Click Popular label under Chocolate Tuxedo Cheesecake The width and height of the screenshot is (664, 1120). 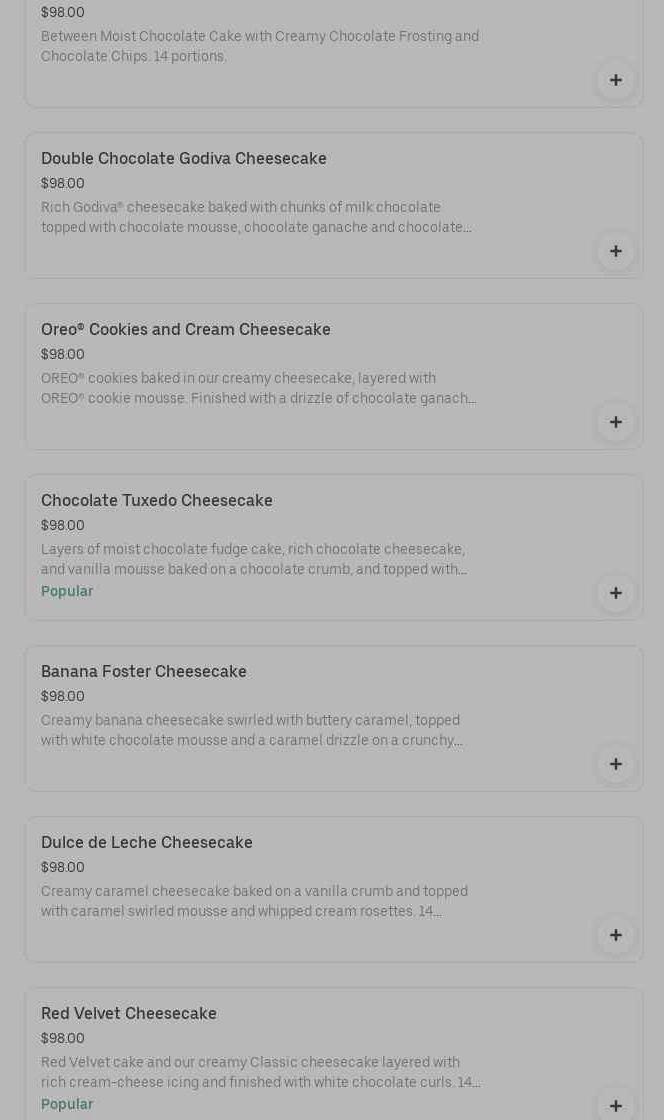point(67,592)
